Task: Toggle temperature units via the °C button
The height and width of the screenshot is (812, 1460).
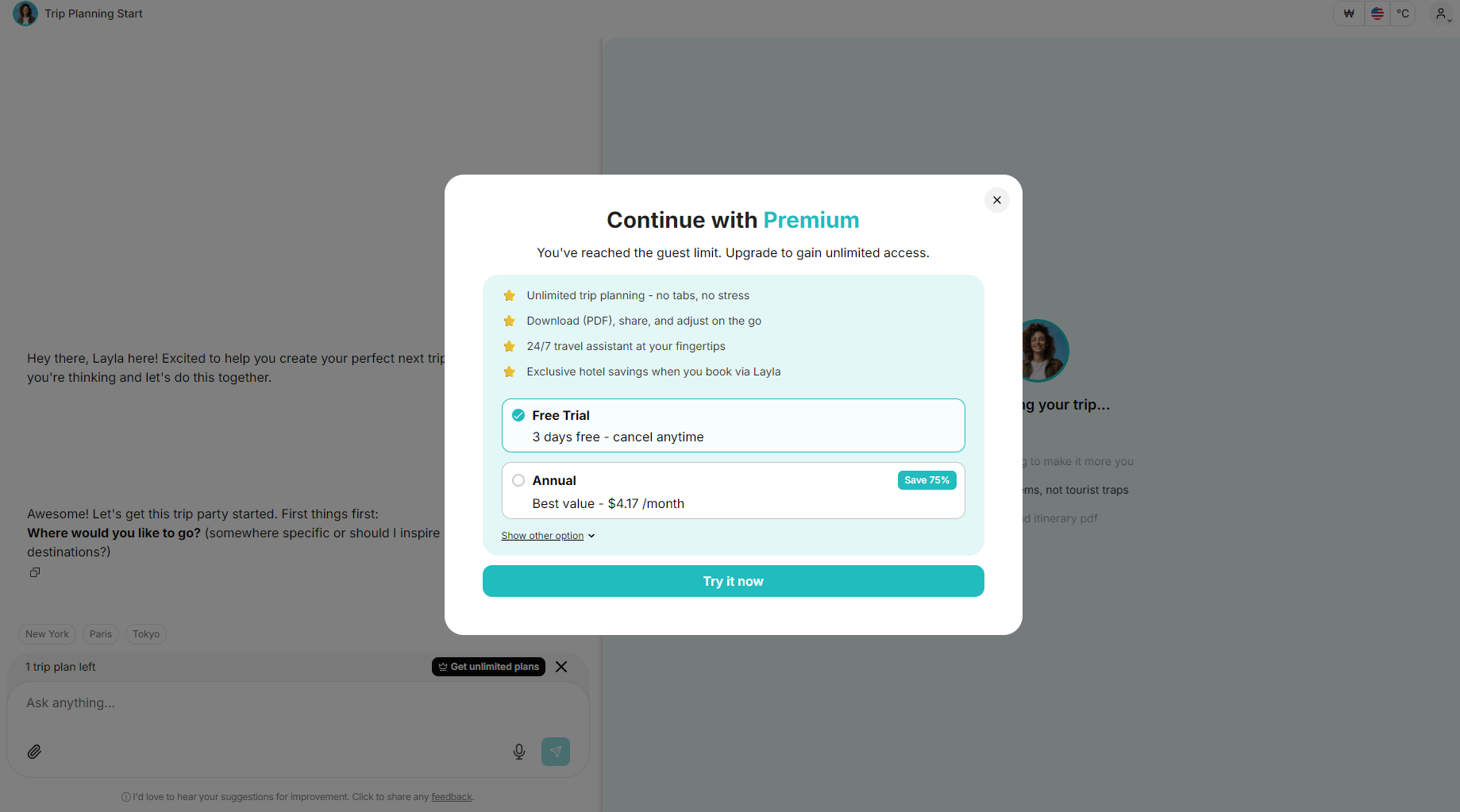Action: (x=1403, y=13)
